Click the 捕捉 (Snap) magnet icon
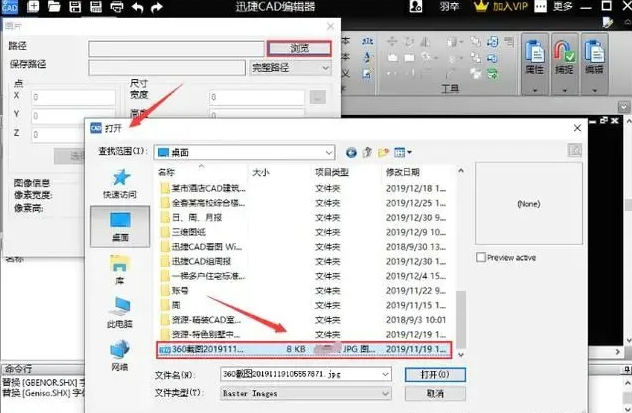The image size is (632, 413). click(x=566, y=56)
